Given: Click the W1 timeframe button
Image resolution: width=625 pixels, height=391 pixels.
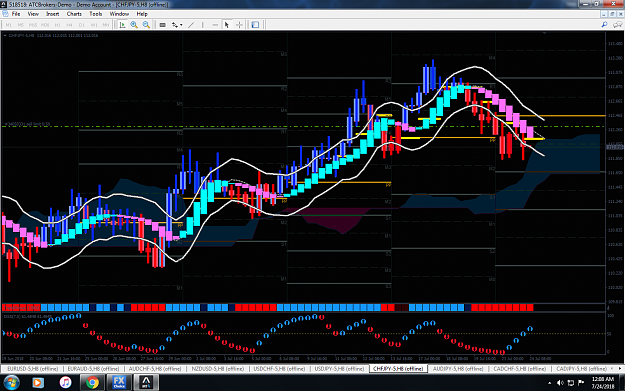Looking at the screenshot, I should [94, 25].
